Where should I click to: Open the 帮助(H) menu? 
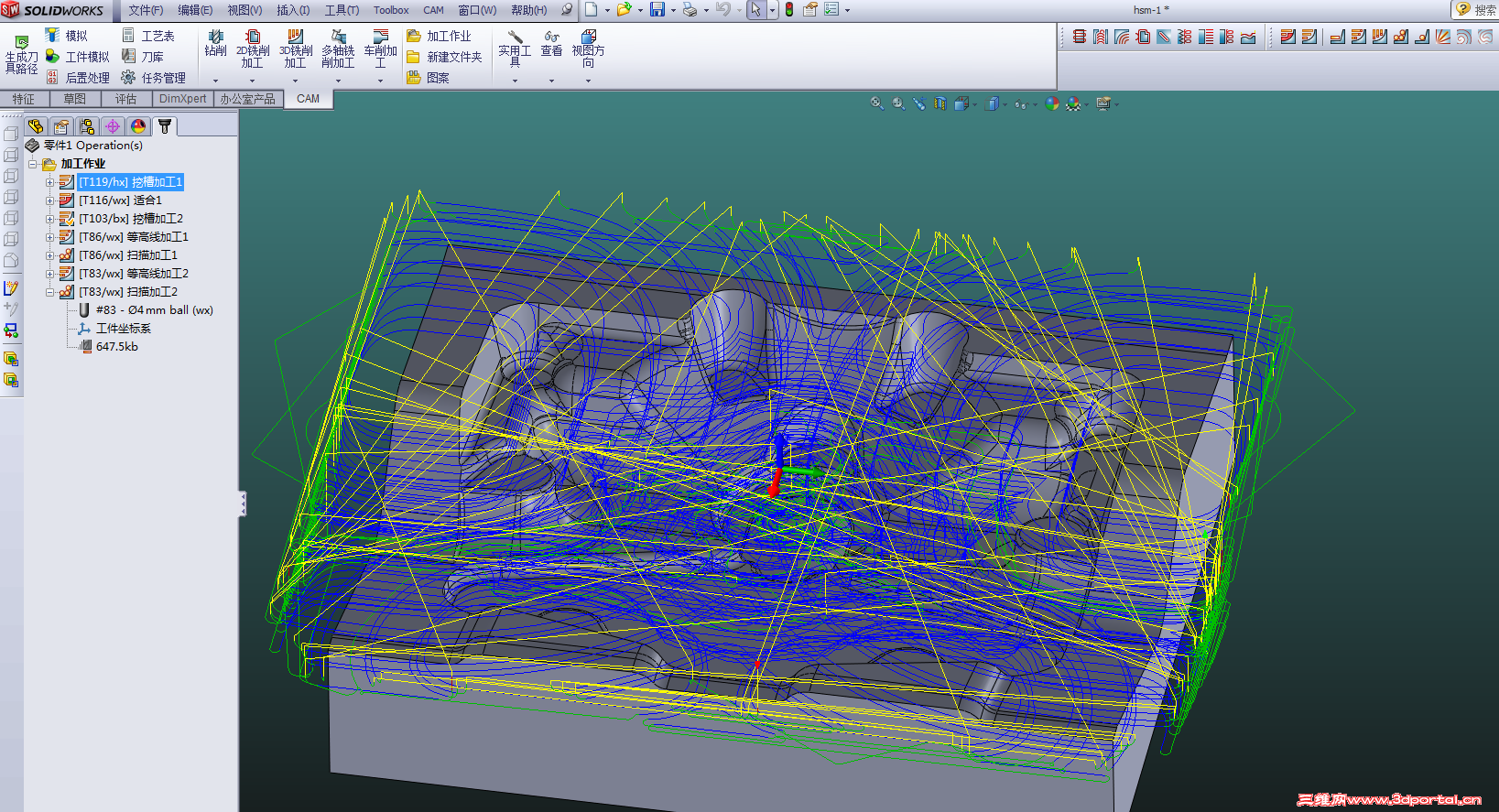[x=529, y=10]
